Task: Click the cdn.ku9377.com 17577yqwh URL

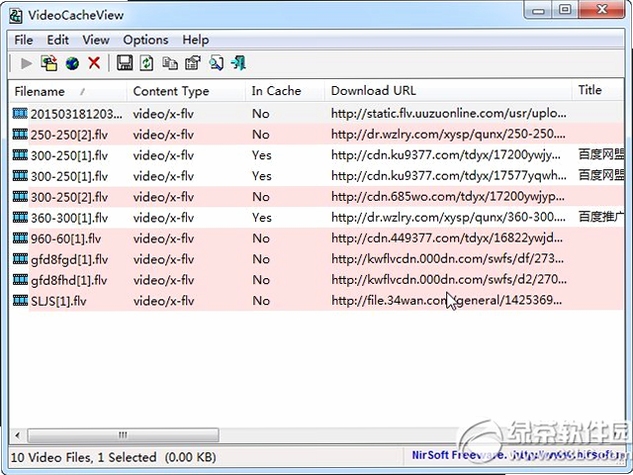Action: 449,176
